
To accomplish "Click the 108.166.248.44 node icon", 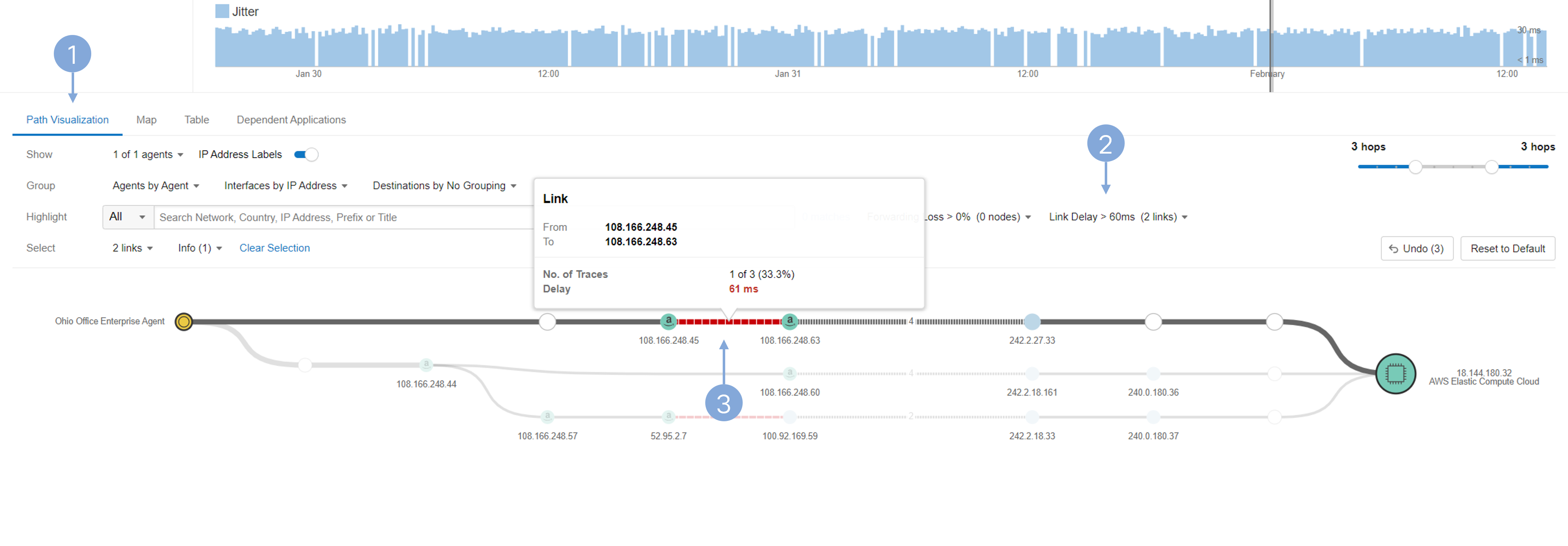I will pyautogui.click(x=426, y=365).
